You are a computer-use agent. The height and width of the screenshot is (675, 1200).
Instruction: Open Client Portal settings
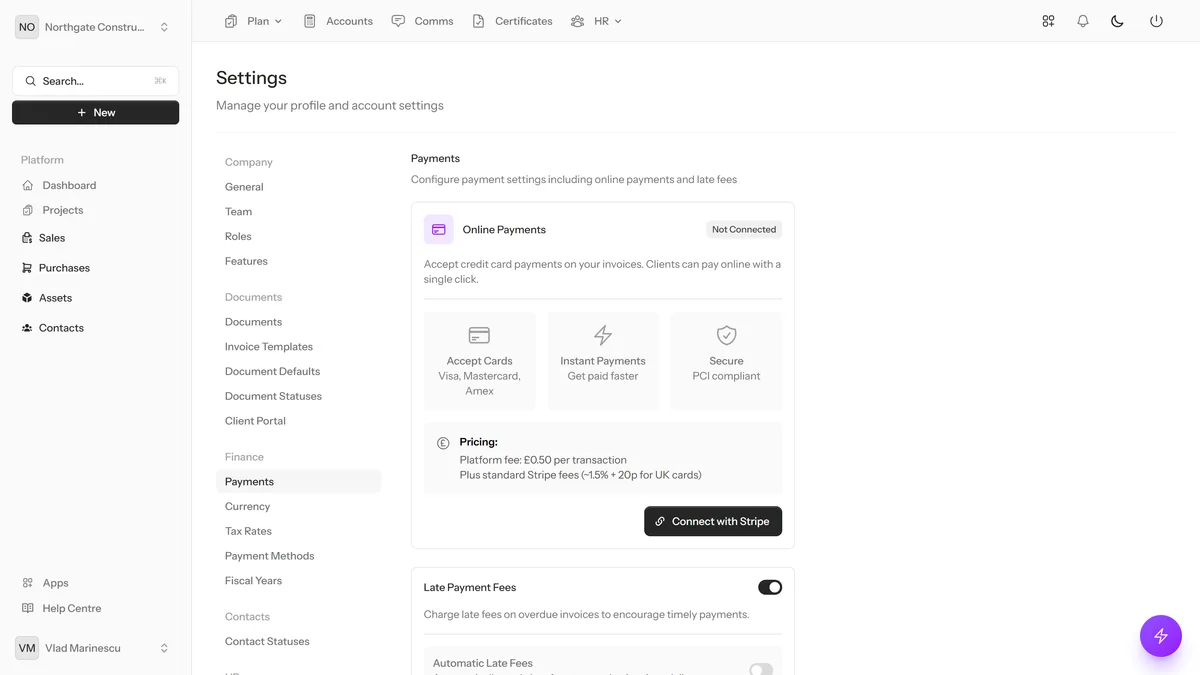(255, 421)
